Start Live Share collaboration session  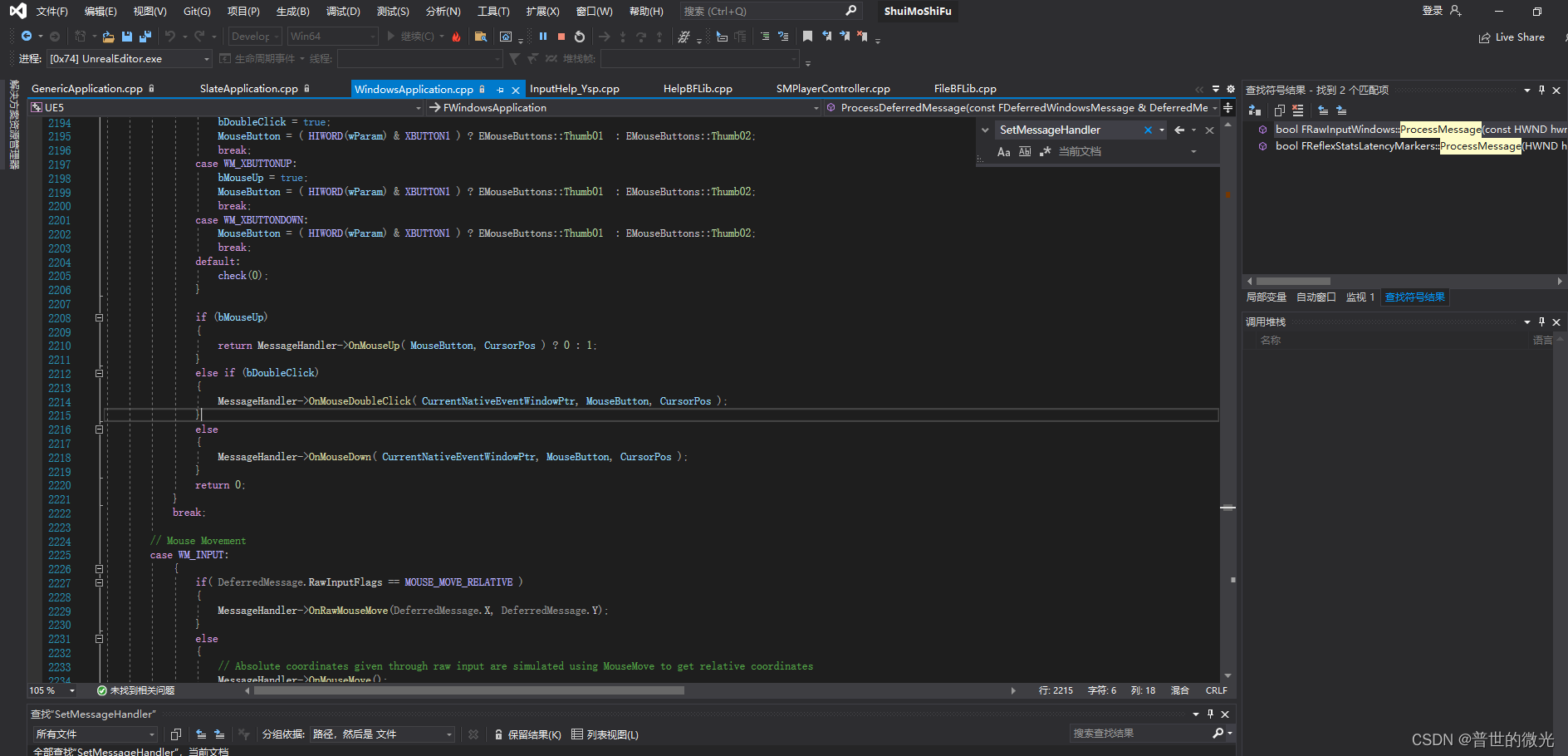(x=1512, y=37)
